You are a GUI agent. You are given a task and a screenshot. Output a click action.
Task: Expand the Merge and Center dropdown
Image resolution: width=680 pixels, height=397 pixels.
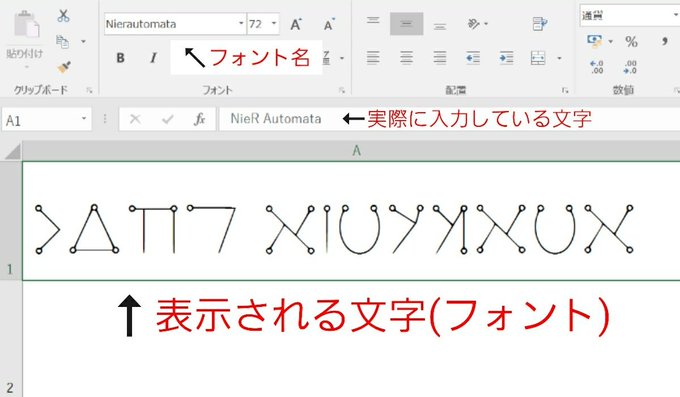(559, 58)
